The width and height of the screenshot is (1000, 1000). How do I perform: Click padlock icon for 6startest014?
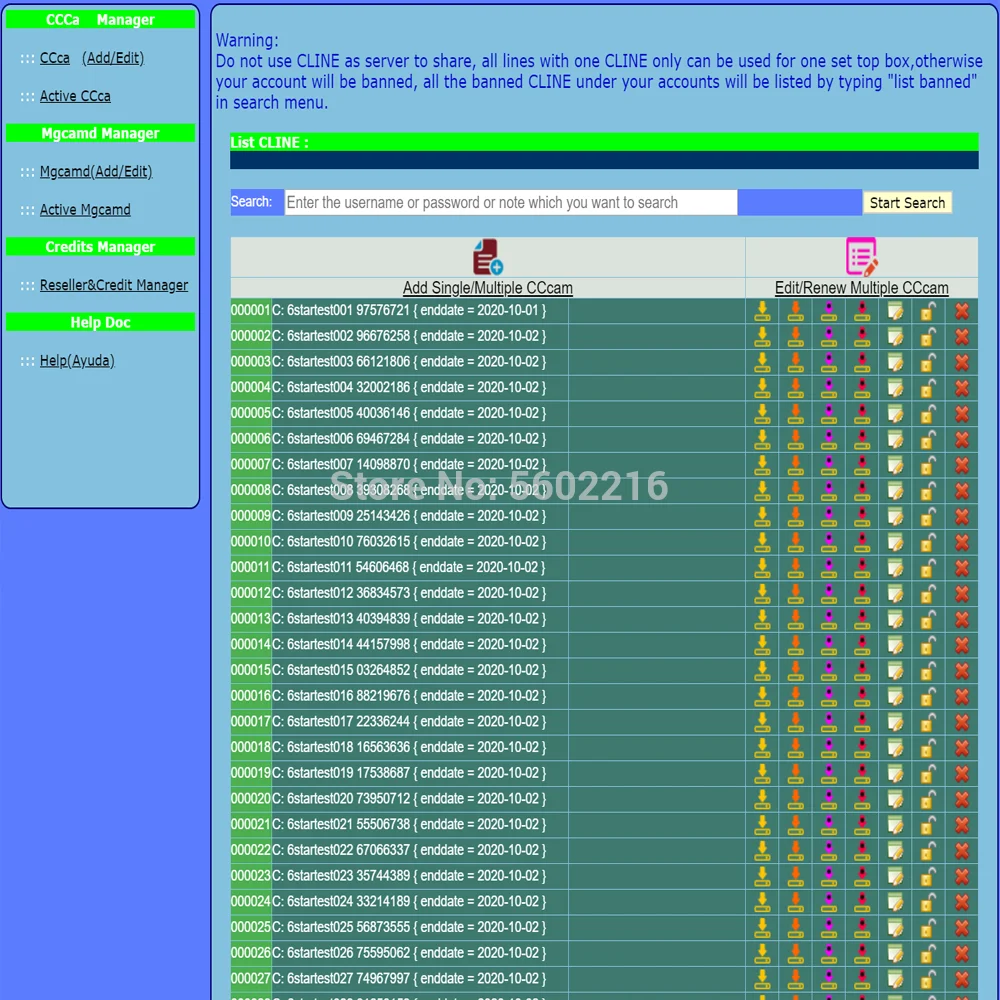928,644
